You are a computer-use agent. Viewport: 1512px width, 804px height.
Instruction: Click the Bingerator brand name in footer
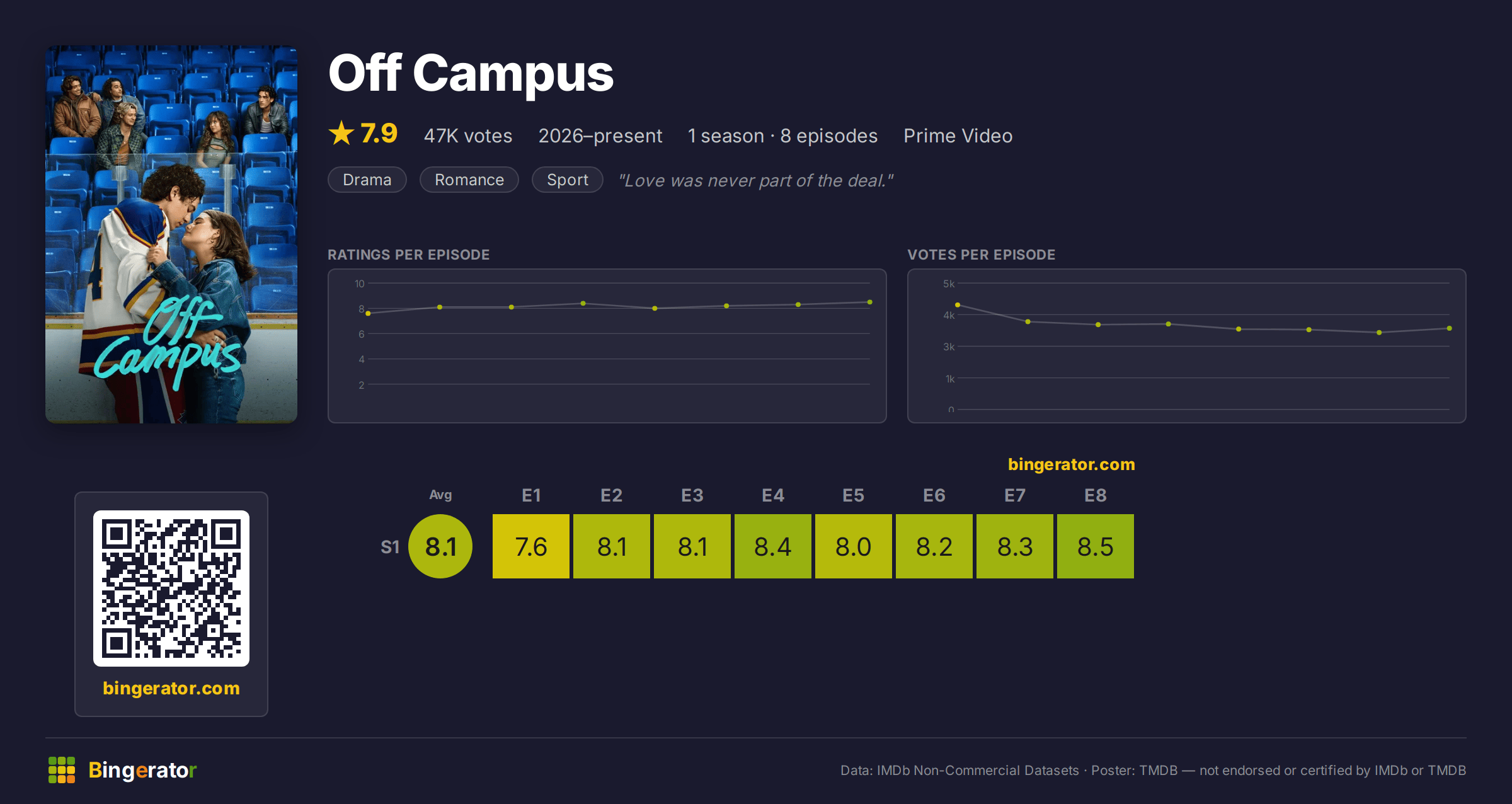142,770
